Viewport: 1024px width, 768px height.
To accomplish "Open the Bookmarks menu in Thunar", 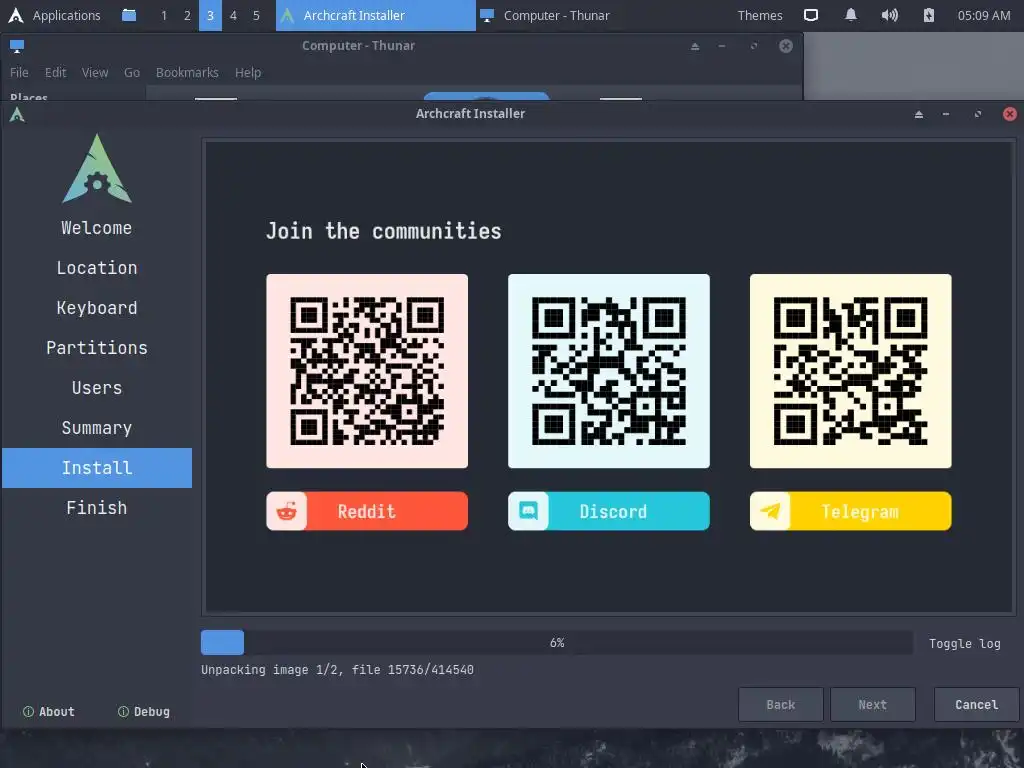I will (x=187, y=72).
